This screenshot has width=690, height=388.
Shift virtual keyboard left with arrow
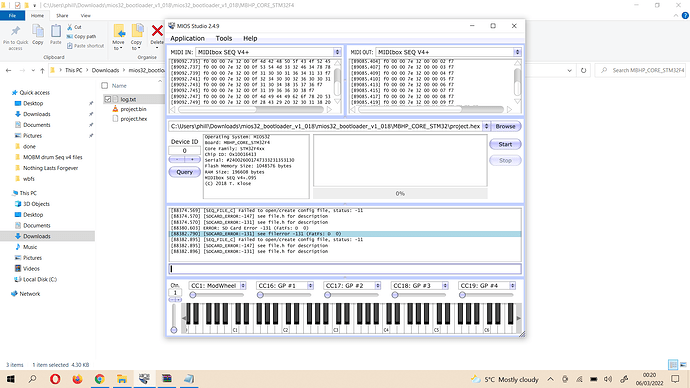pos(184,318)
